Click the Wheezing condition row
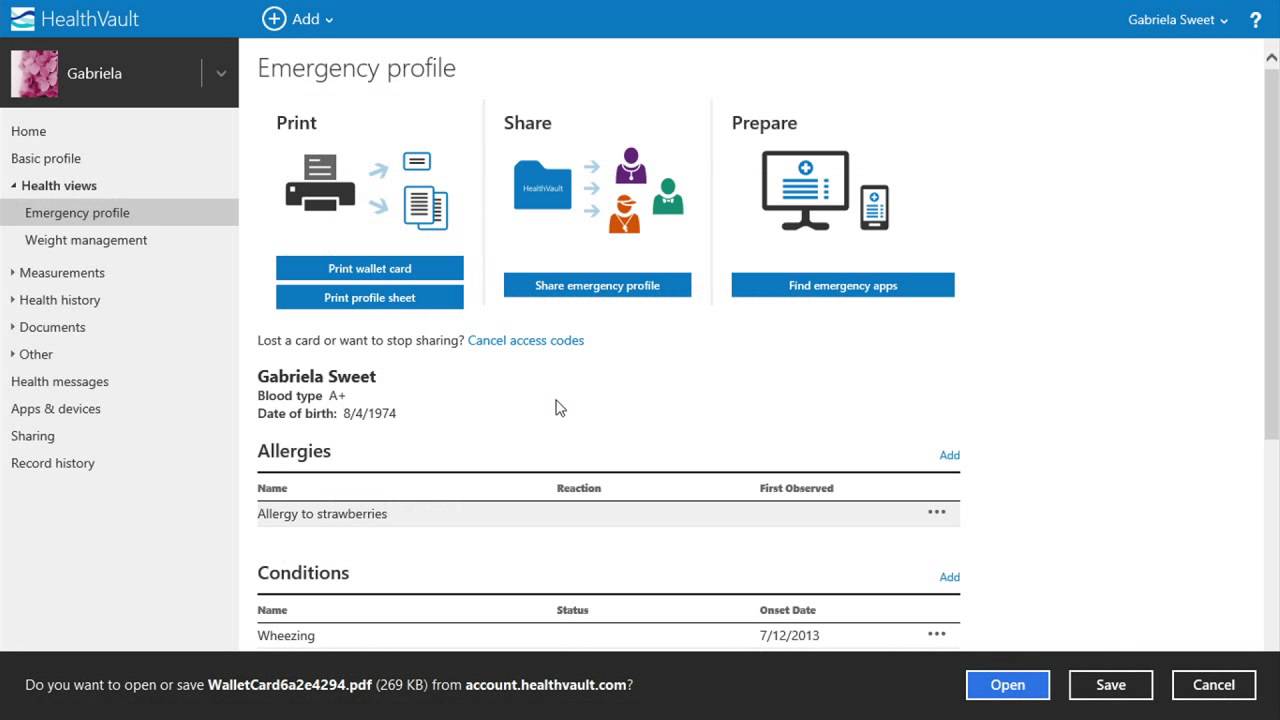 (x=608, y=635)
